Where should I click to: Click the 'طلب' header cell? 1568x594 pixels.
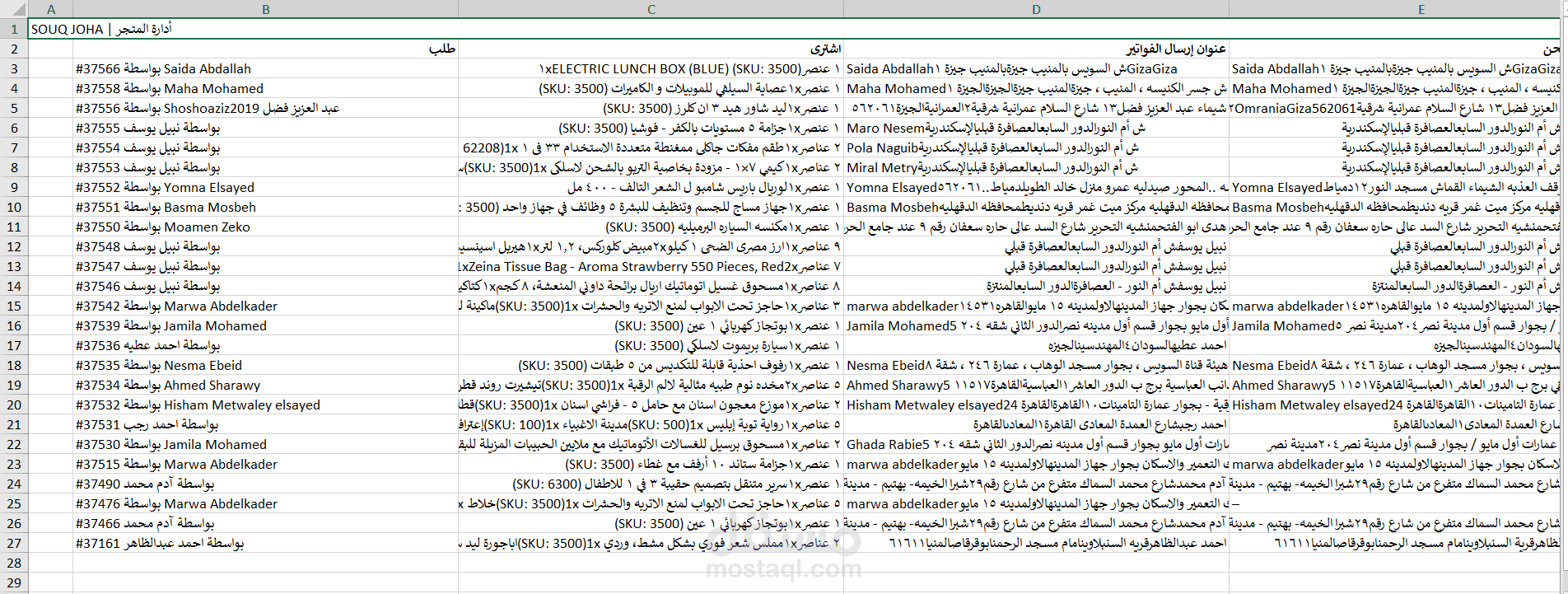265,49
